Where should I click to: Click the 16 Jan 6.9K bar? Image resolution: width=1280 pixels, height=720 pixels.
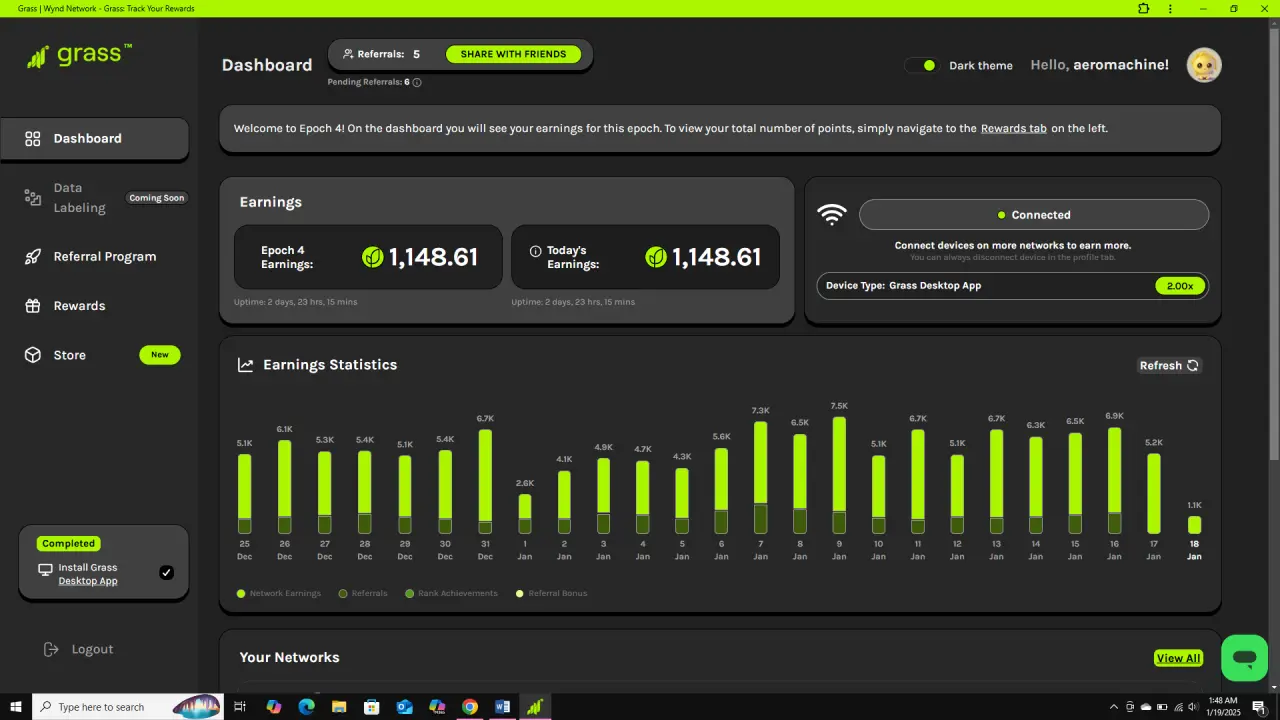point(1114,481)
